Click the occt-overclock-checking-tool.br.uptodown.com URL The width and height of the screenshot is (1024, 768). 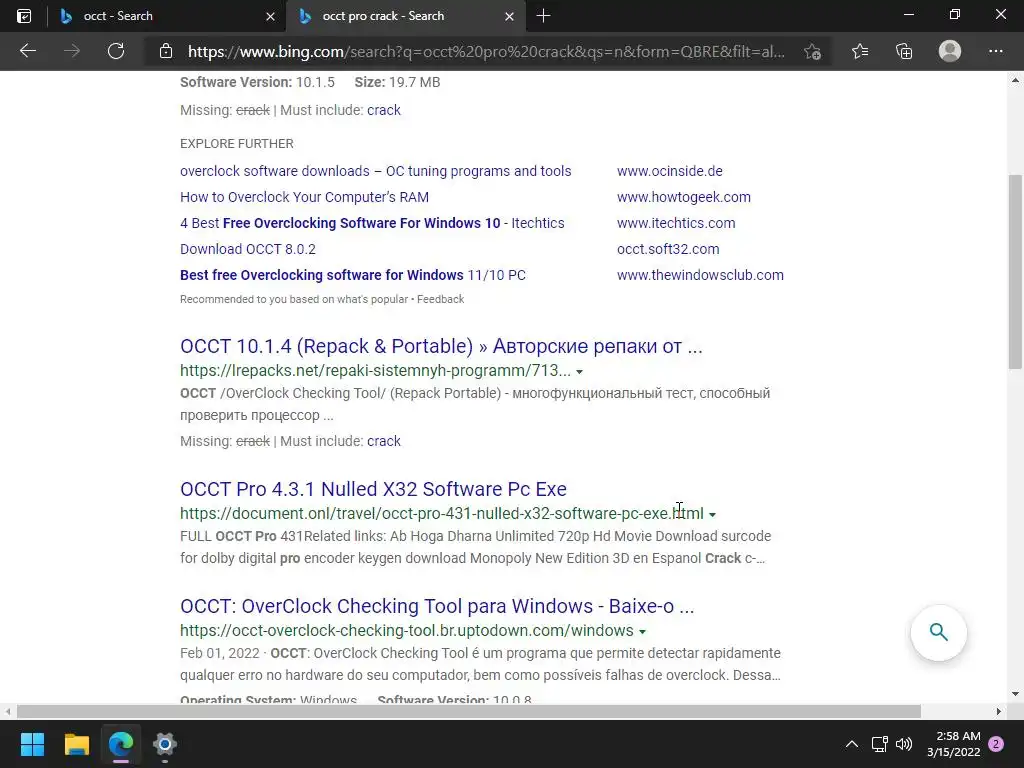pyautogui.click(x=407, y=631)
